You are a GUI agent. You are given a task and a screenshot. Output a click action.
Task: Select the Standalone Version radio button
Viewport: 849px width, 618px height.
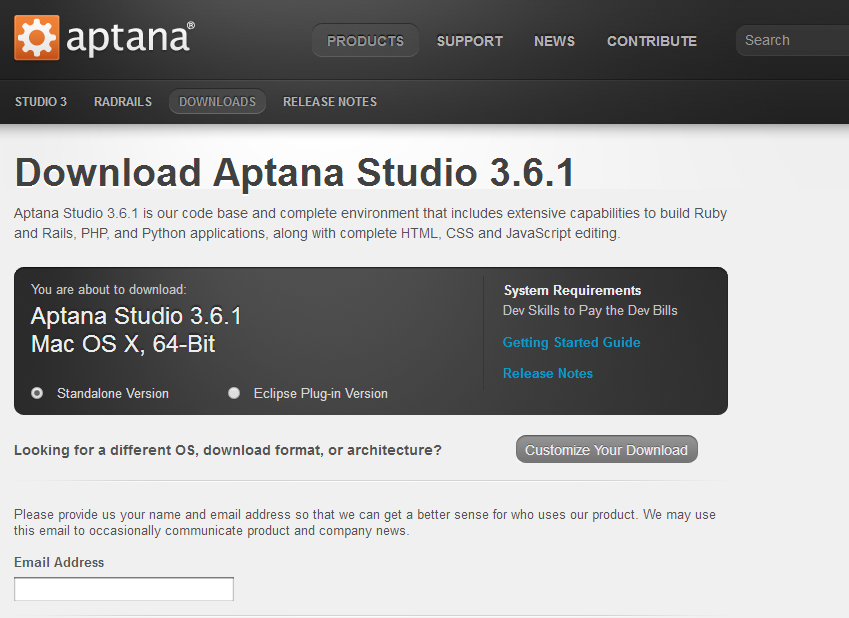pyautogui.click(x=37, y=393)
